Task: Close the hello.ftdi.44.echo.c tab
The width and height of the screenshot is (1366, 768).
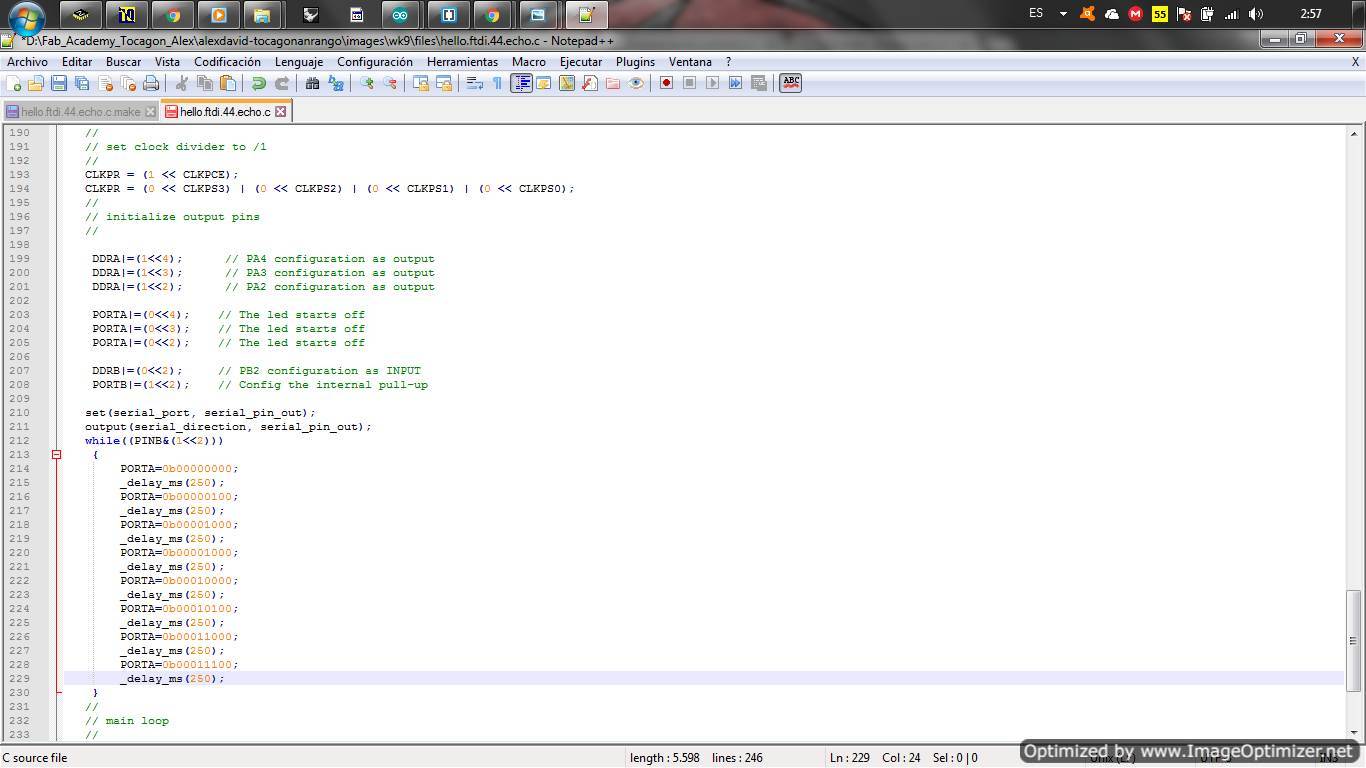Action: click(281, 112)
